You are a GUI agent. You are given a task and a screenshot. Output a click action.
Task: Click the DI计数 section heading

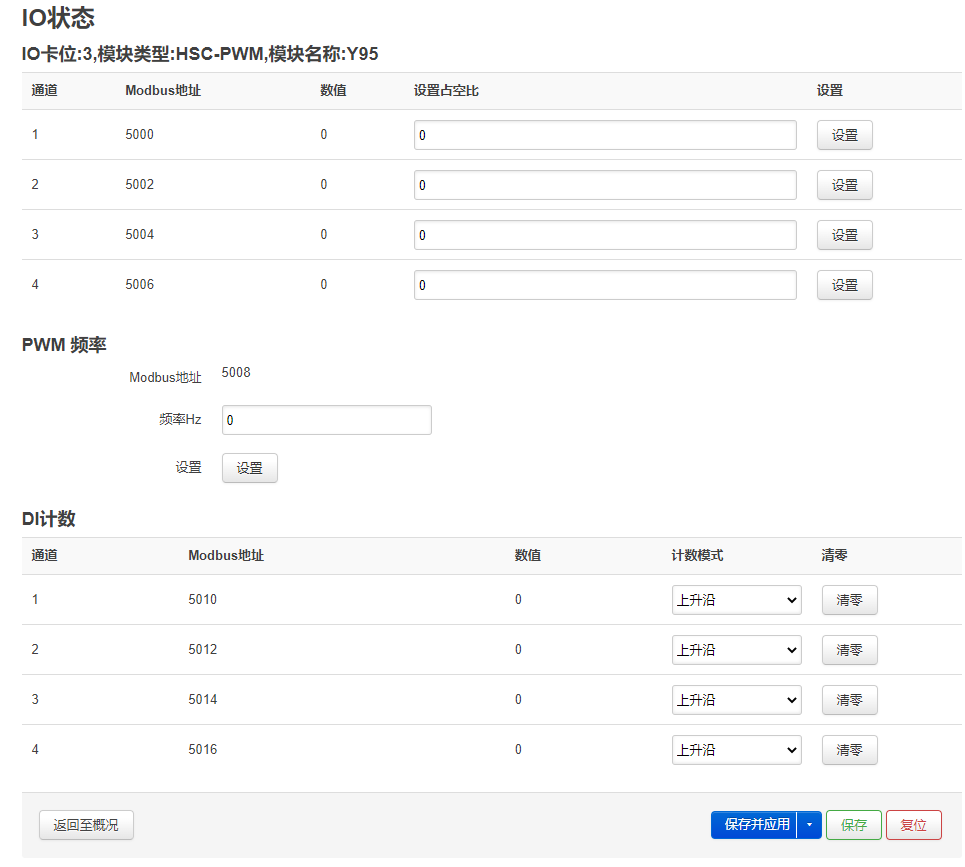pyautogui.click(x=49, y=519)
